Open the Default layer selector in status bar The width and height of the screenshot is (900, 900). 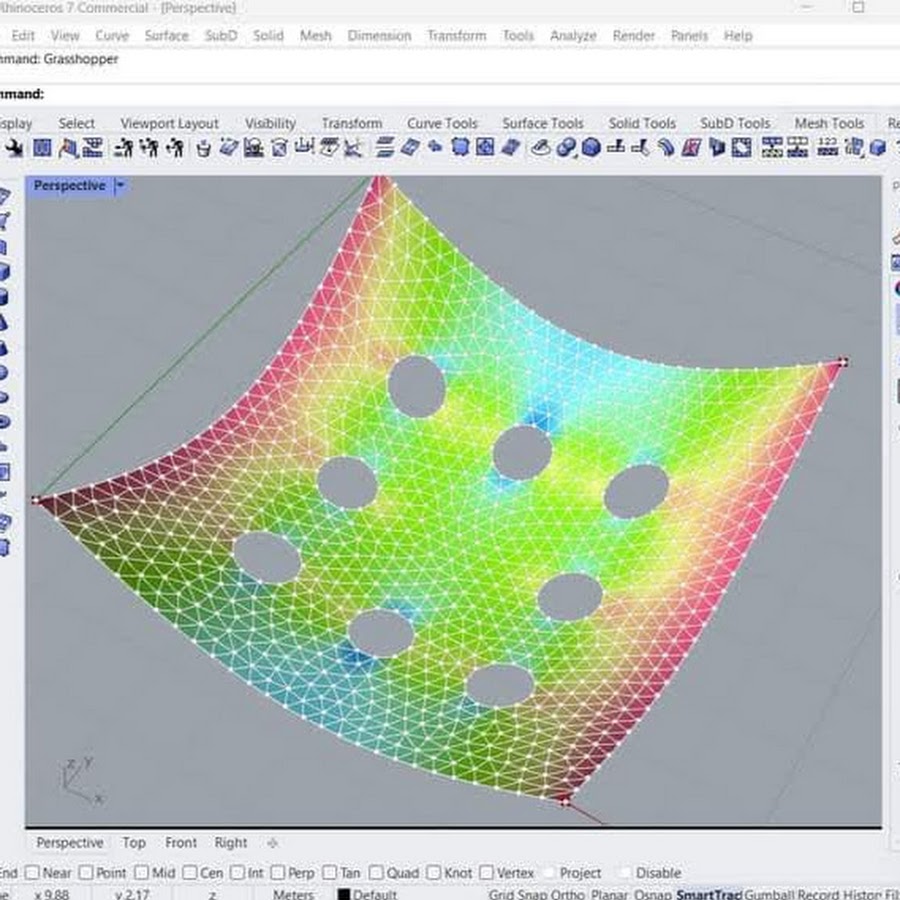pos(375,894)
